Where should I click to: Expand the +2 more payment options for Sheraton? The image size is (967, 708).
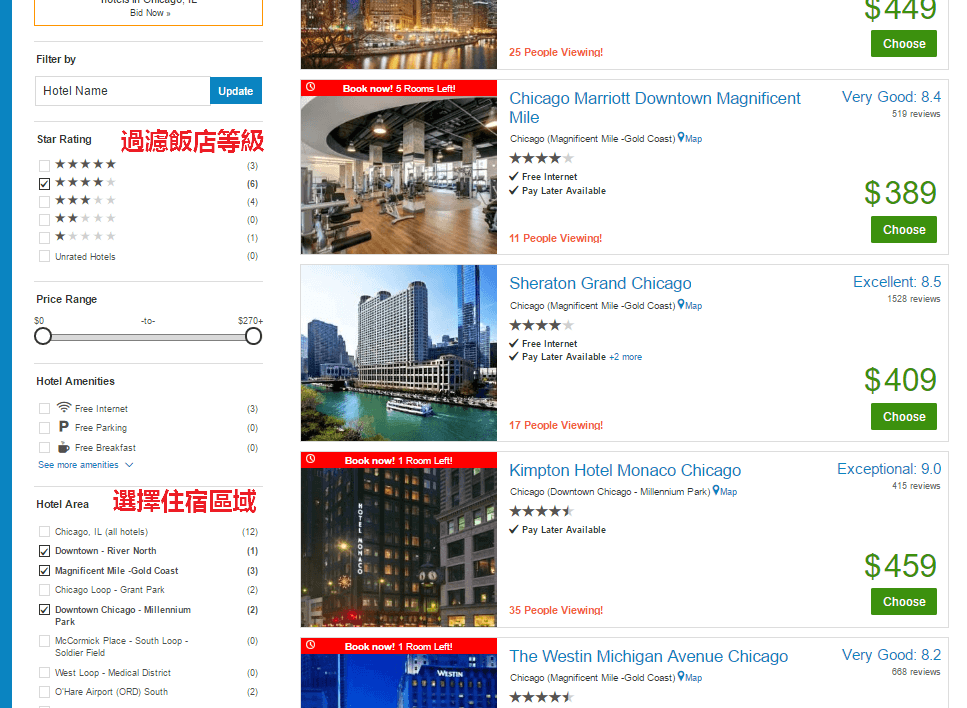(625, 356)
